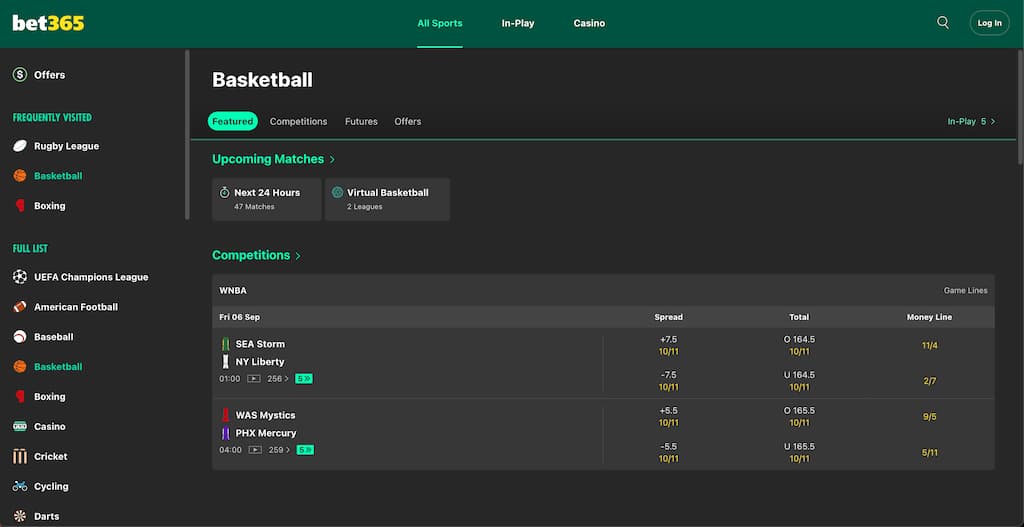Open In-Play 5 link with chevron

point(972,121)
